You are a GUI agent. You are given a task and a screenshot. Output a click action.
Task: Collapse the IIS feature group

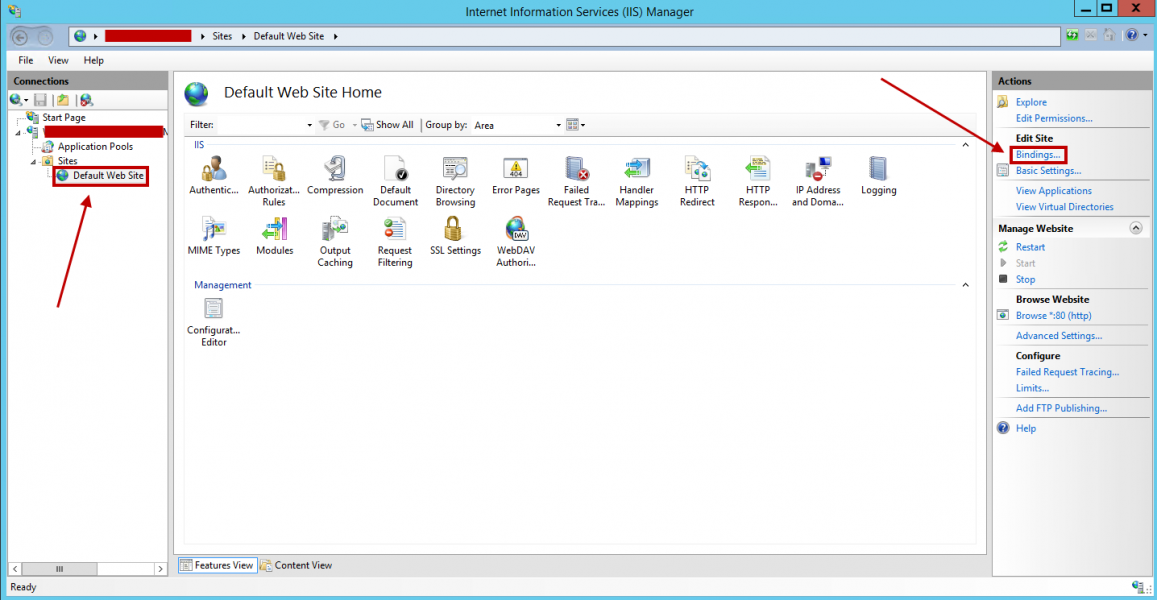[965, 145]
